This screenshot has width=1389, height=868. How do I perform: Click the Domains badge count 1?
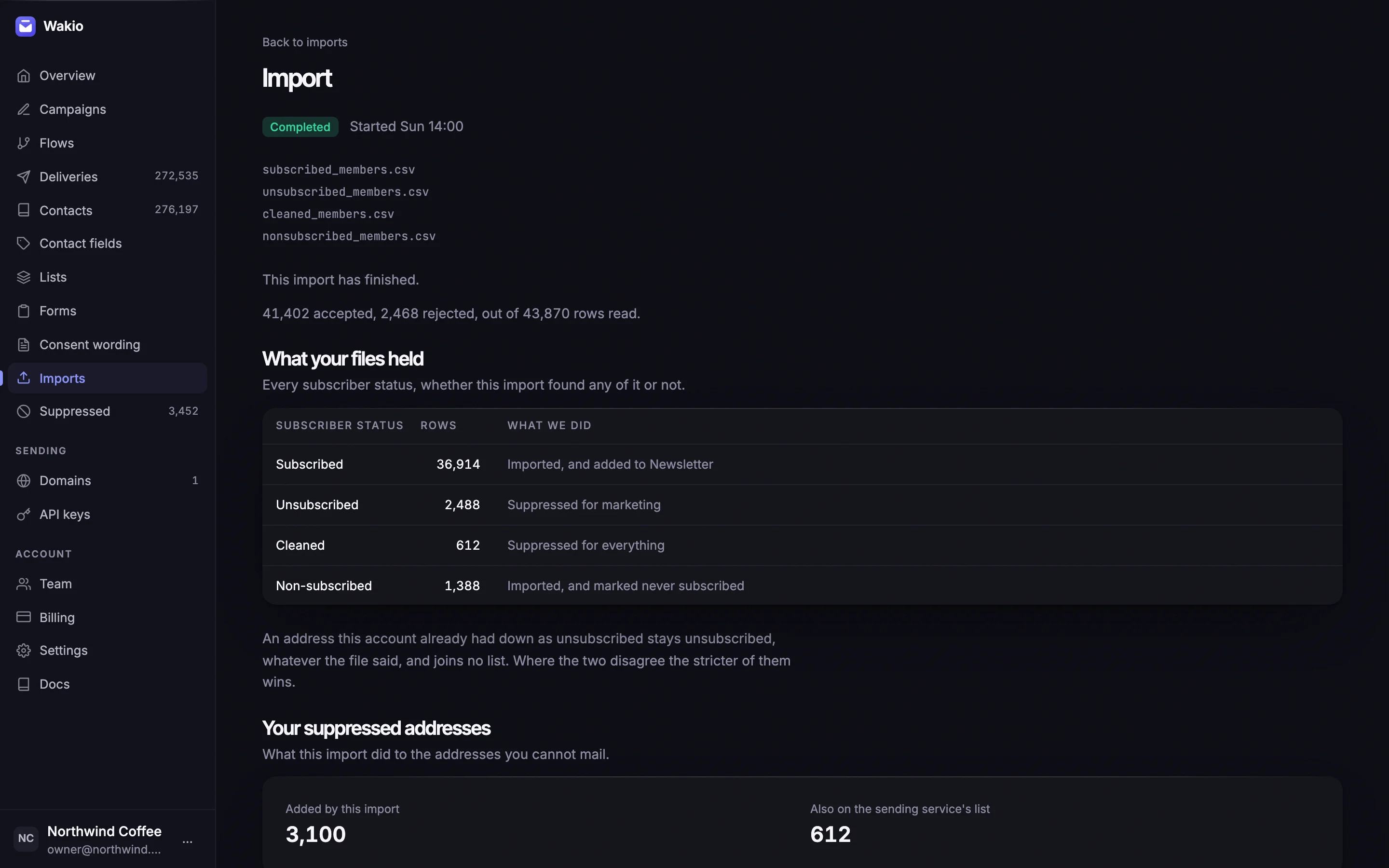point(195,480)
